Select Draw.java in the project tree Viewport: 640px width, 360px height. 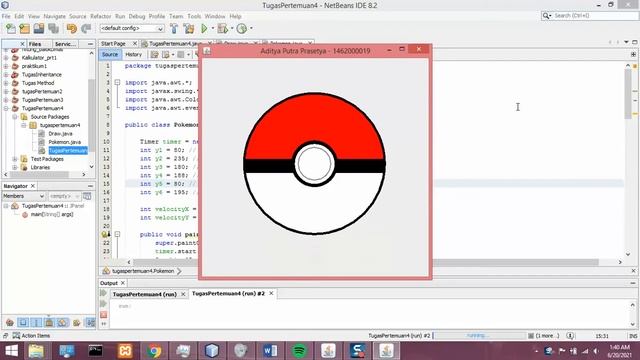(x=60, y=134)
